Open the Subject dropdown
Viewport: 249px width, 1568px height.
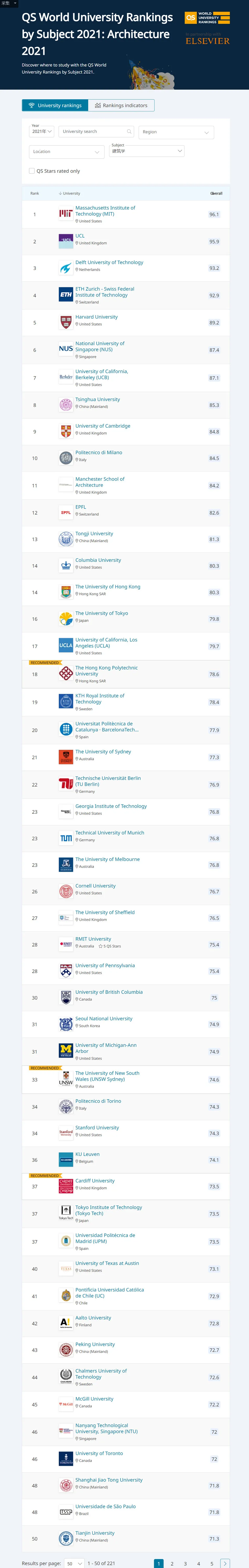point(147,151)
